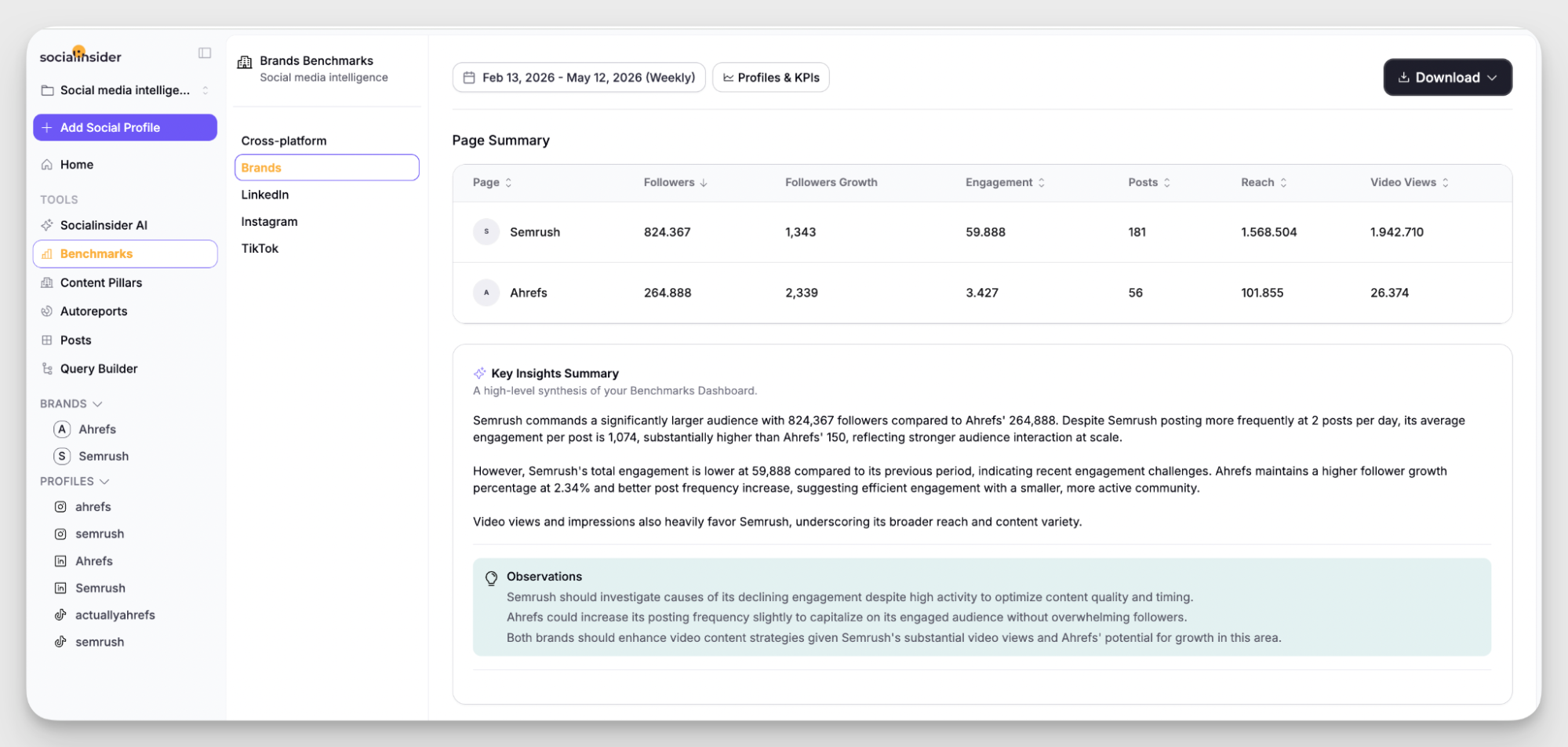Open the date range picker Feb 13 - May 12
The width and height of the screenshot is (1568, 747).
click(x=579, y=78)
